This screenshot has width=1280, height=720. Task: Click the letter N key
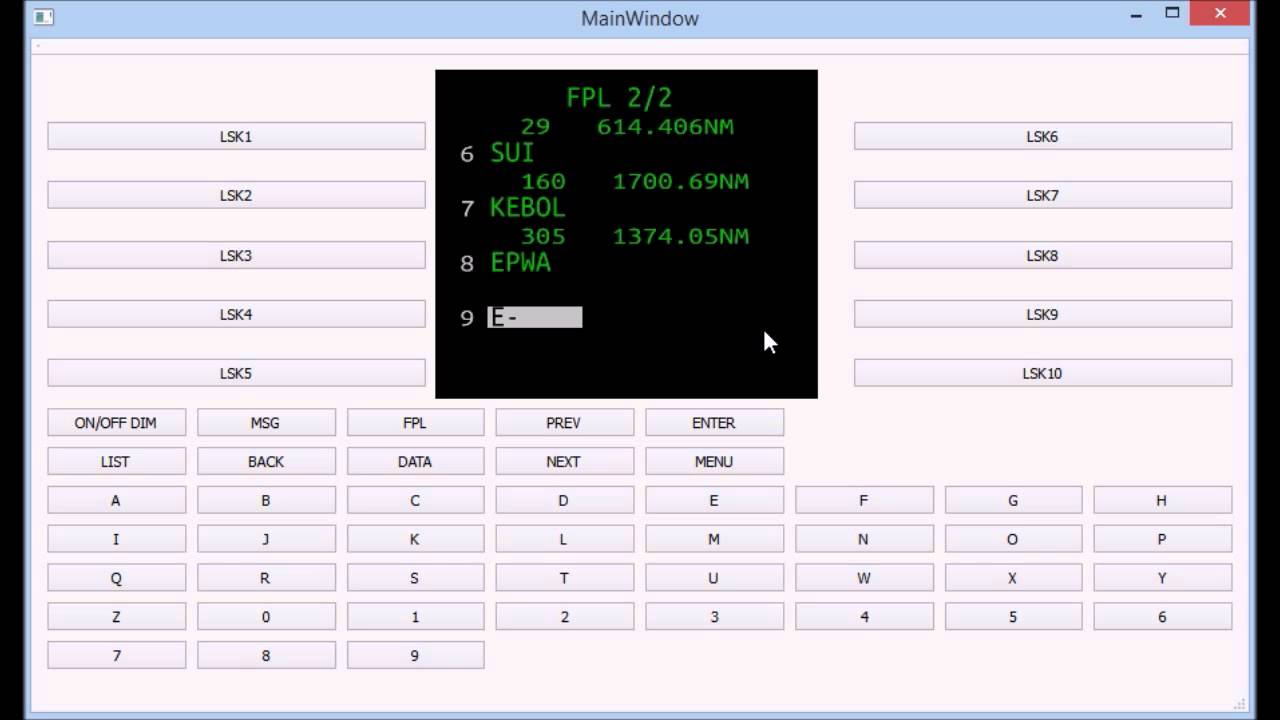click(x=864, y=539)
